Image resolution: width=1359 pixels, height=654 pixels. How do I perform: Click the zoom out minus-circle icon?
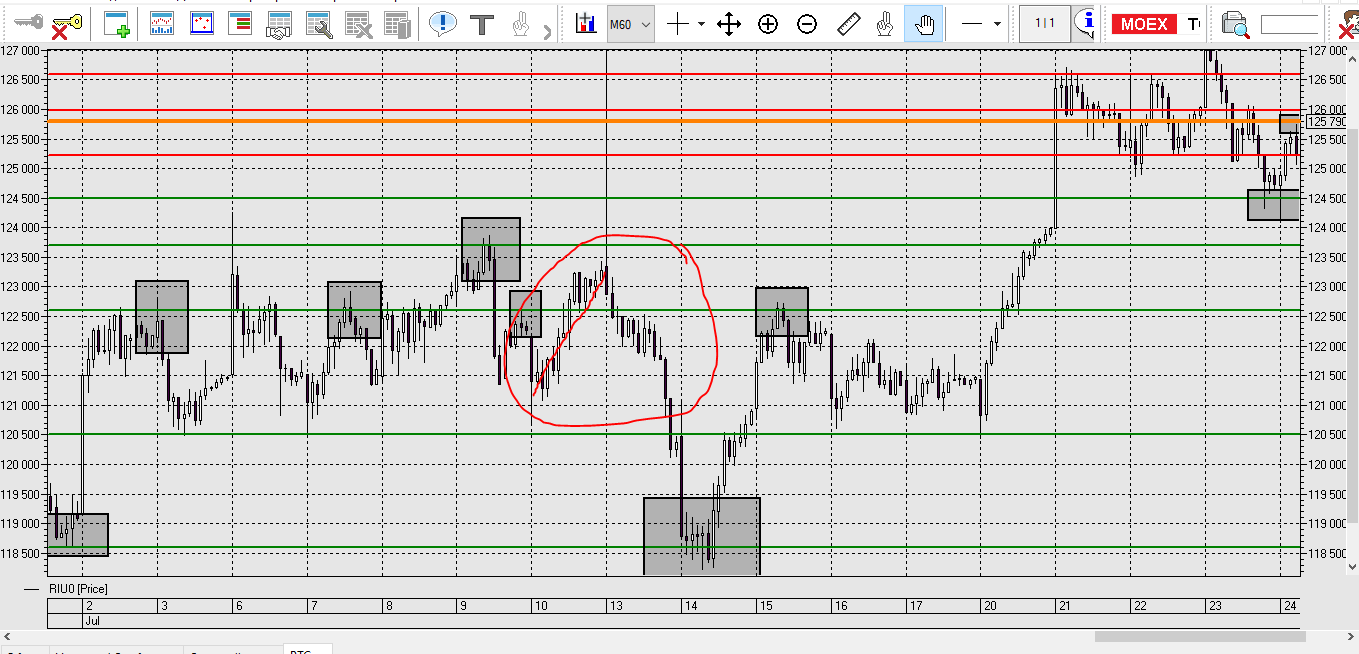[807, 24]
